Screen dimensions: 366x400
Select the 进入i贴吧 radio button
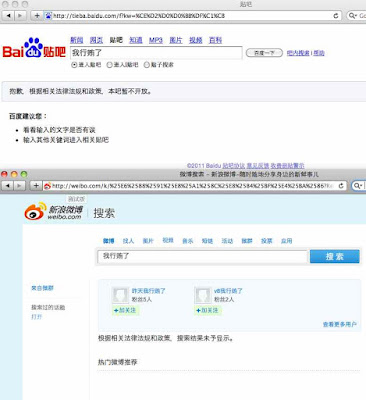click(x=109, y=65)
